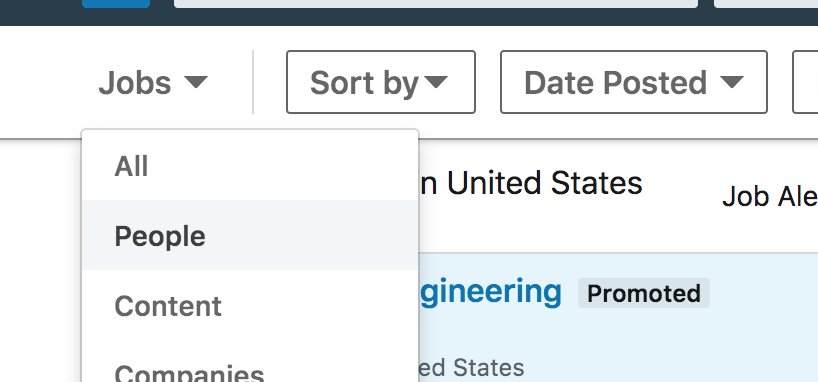Click the job location text ending in "ed States"

point(472,367)
